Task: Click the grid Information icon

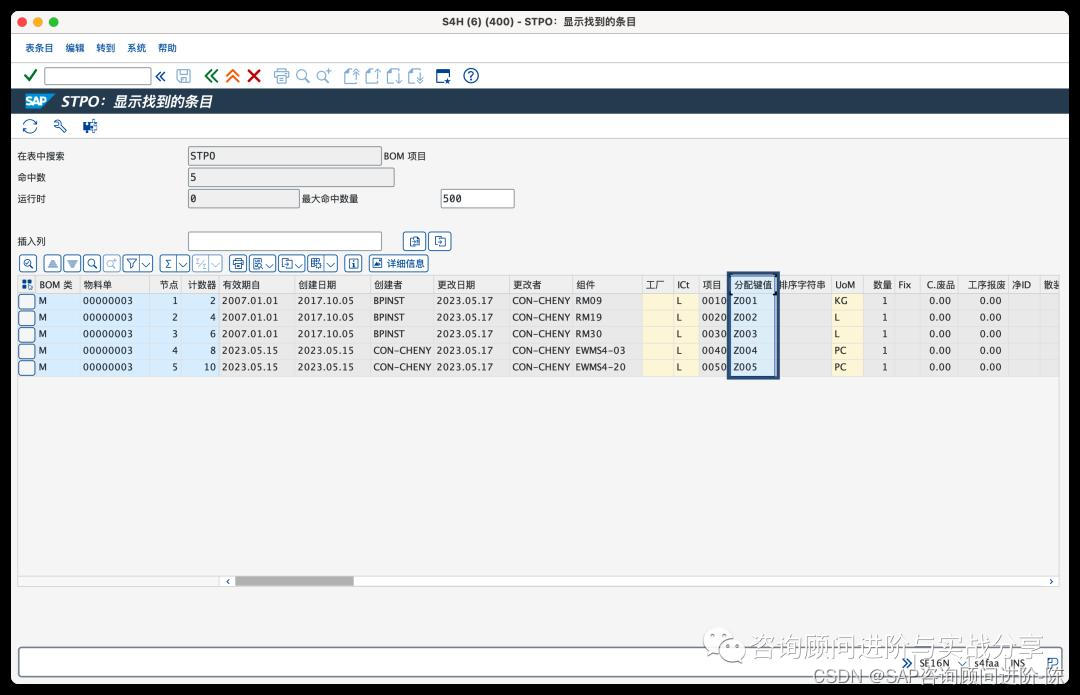Action: tap(353, 263)
